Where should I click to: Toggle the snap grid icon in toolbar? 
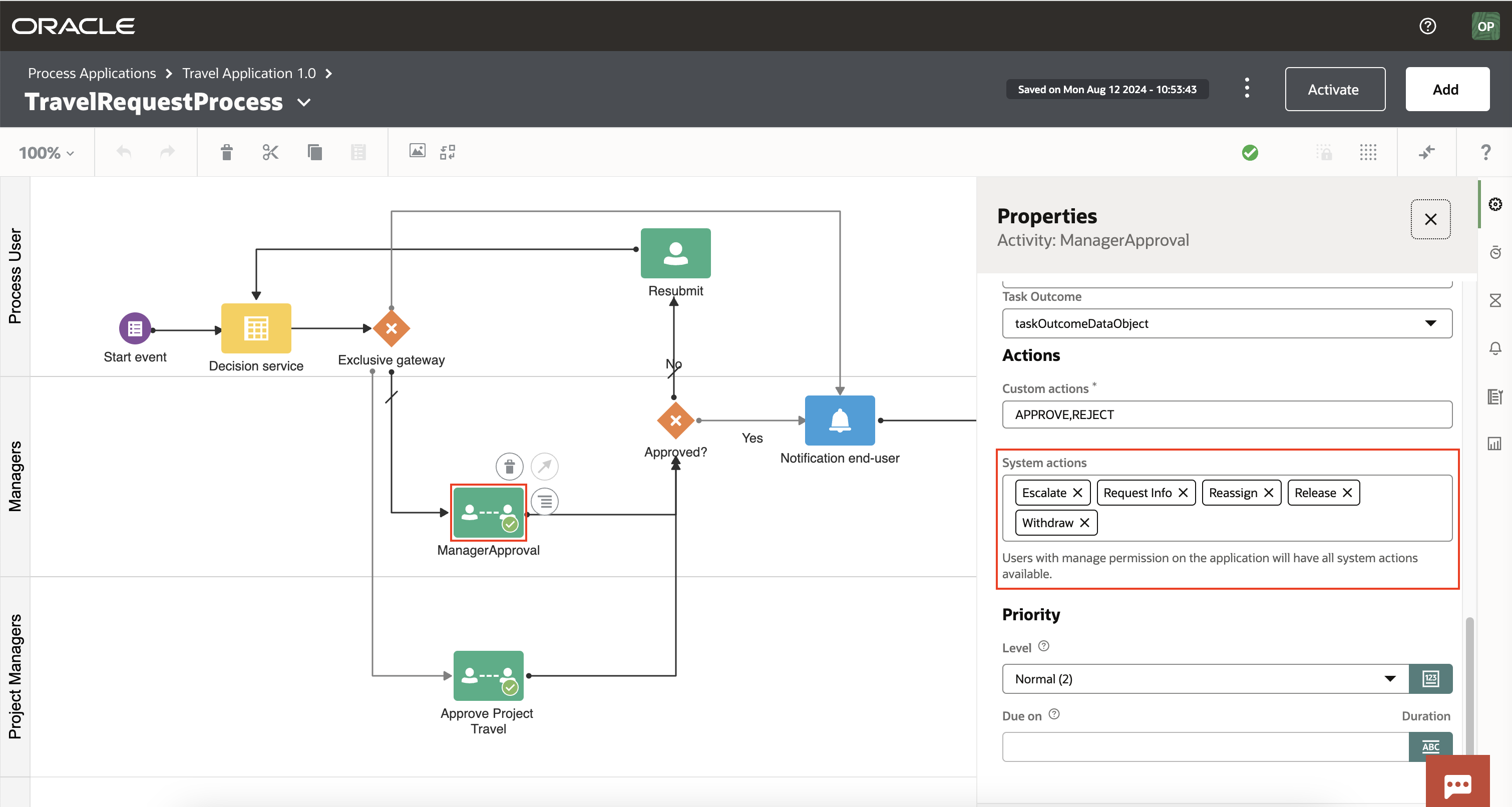[x=1369, y=153]
